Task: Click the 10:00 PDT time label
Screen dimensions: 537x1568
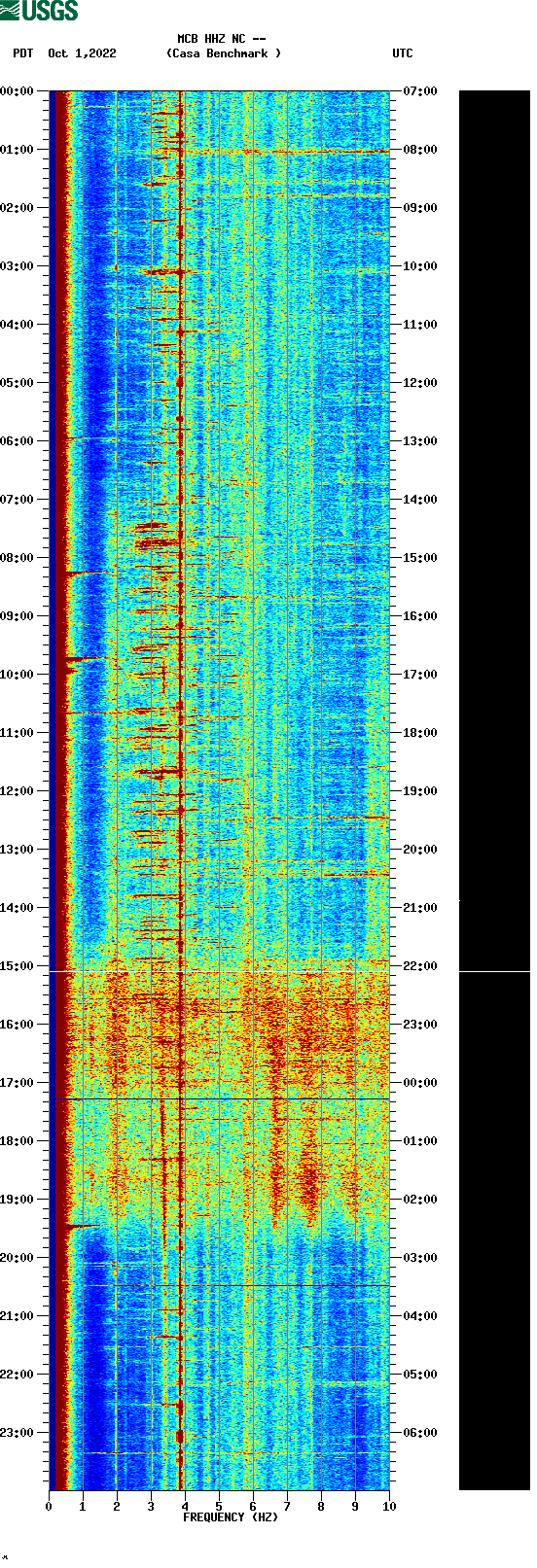Action: pos(18,675)
